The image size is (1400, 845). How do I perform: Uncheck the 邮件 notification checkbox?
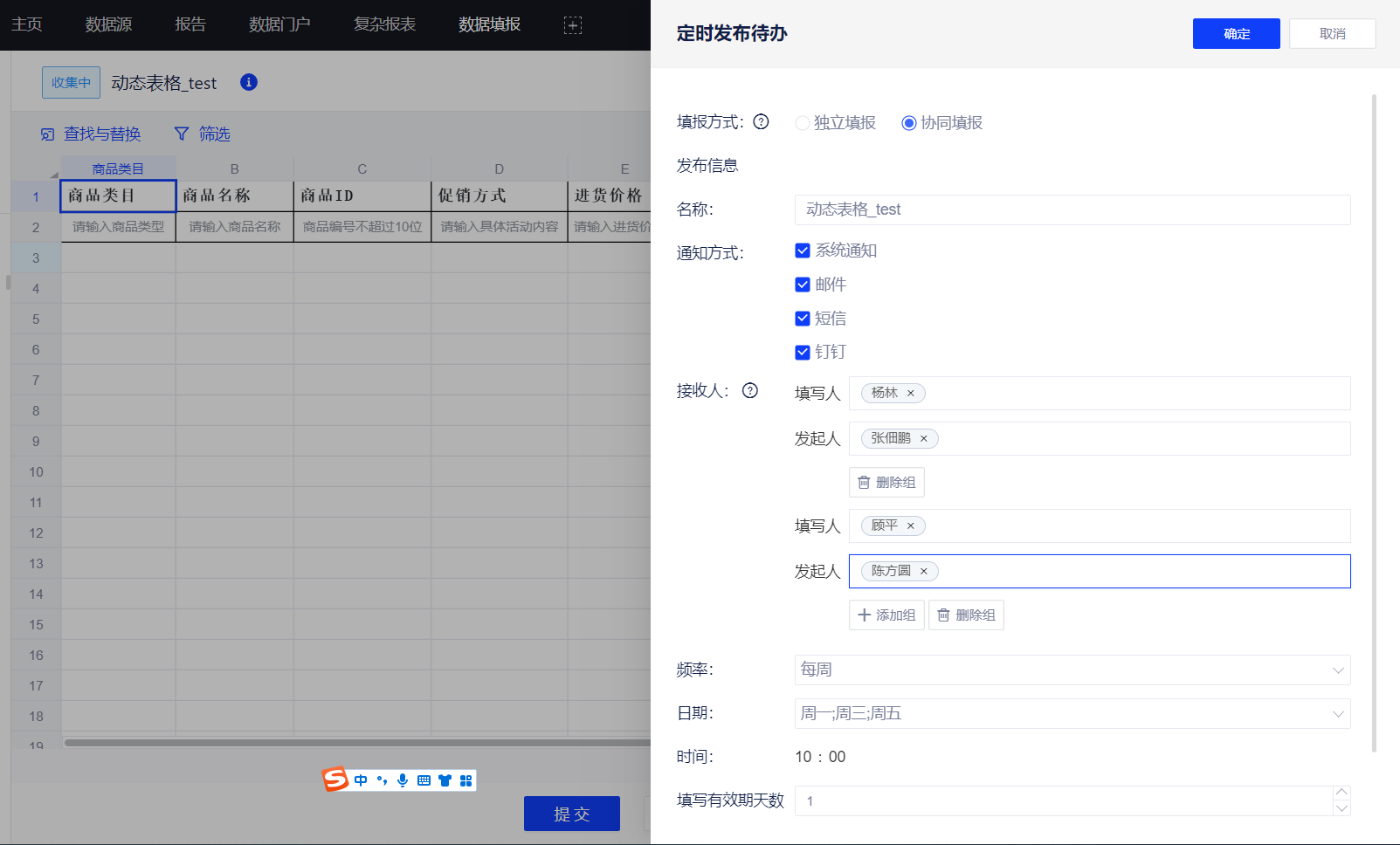pyautogui.click(x=803, y=285)
